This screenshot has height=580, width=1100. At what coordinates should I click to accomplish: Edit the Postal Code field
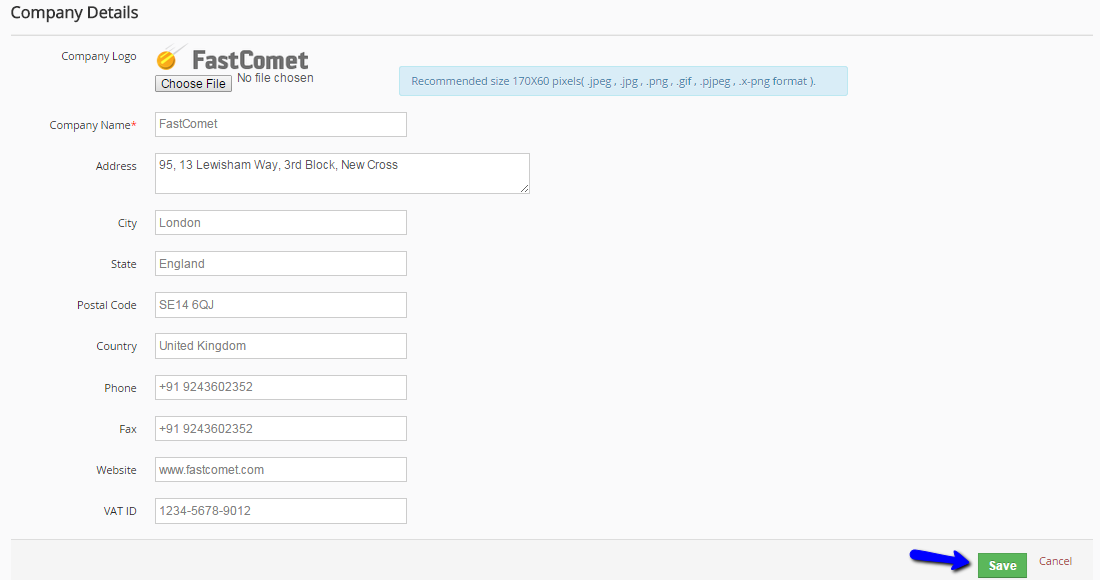click(281, 305)
